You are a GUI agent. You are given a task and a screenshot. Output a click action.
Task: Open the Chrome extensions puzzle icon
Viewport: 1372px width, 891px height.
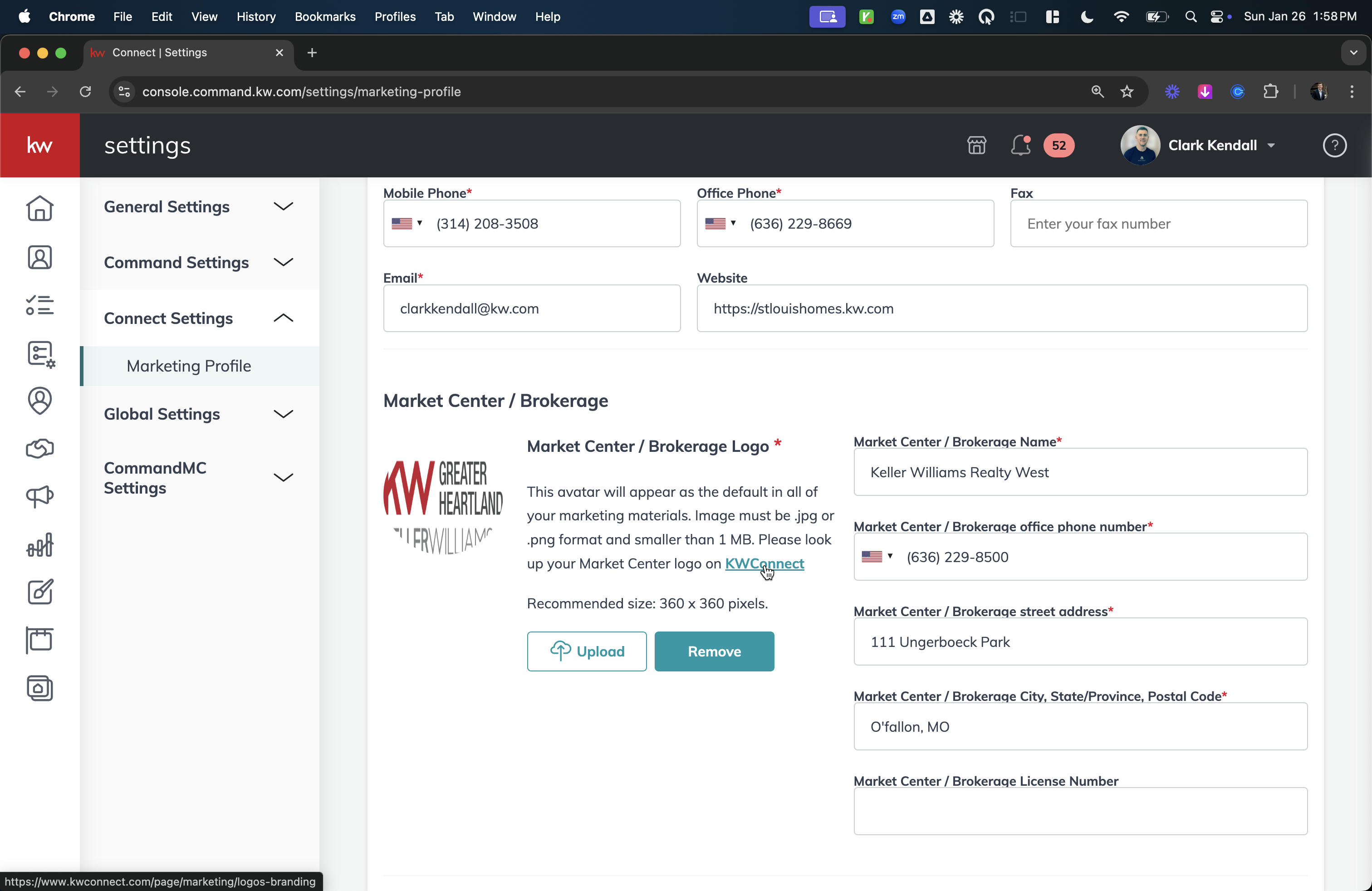[x=1270, y=92]
